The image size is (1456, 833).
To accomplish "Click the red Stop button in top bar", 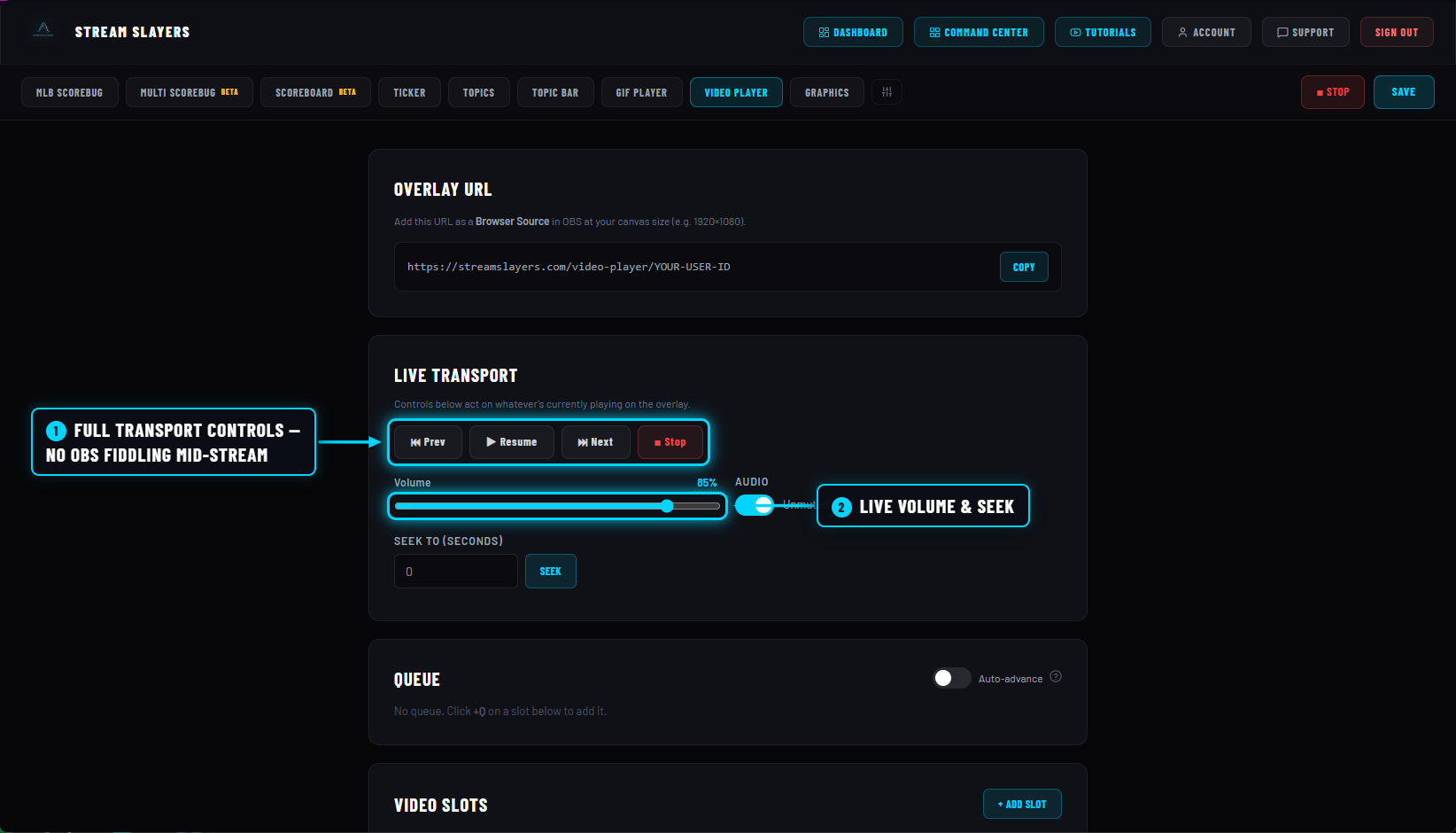I will [1333, 92].
